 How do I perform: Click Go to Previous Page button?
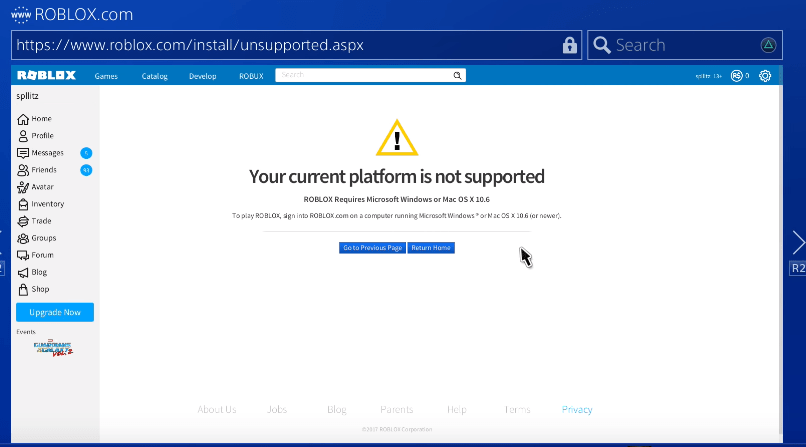tap(372, 248)
